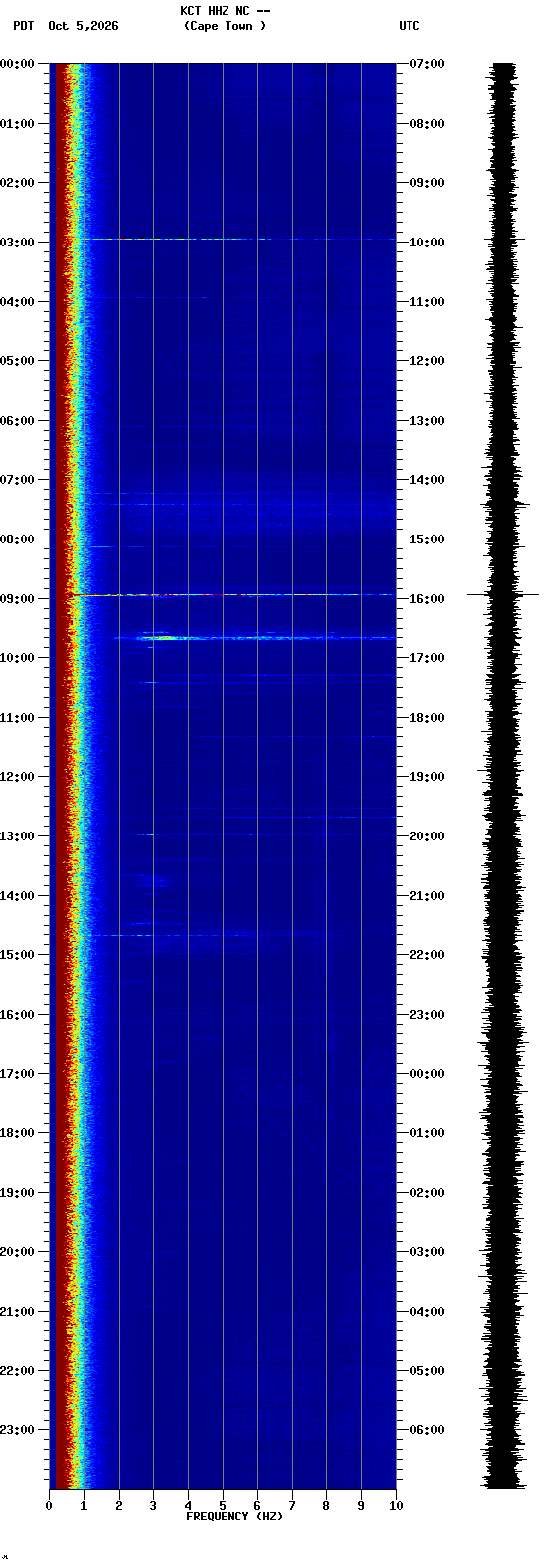Click the FREQUENCY (HZ) axis label
546x1568 pixels.
tap(234, 1517)
